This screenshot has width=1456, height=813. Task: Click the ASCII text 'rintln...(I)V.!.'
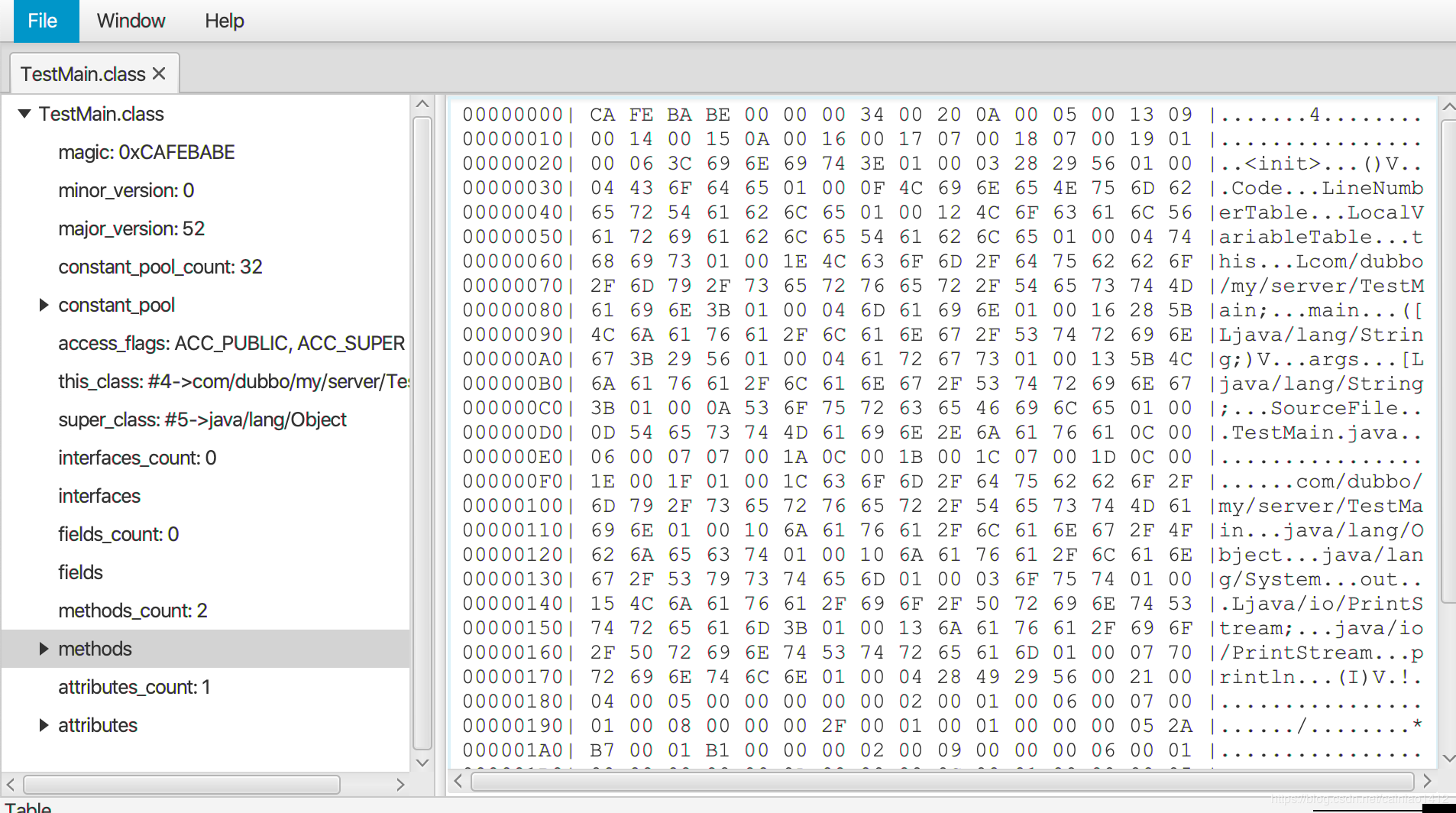(1321, 677)
